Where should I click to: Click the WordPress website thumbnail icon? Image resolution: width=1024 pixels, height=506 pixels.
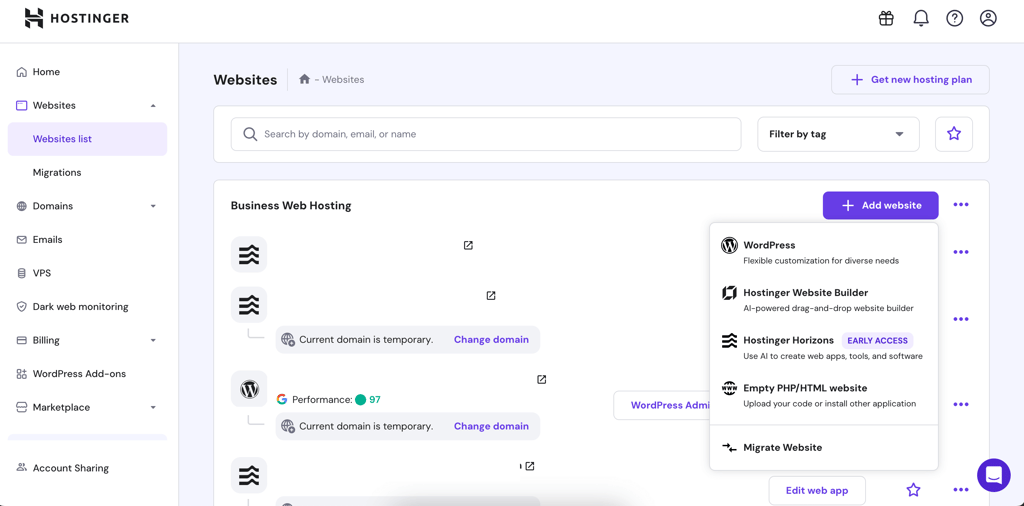click(249, 389)
